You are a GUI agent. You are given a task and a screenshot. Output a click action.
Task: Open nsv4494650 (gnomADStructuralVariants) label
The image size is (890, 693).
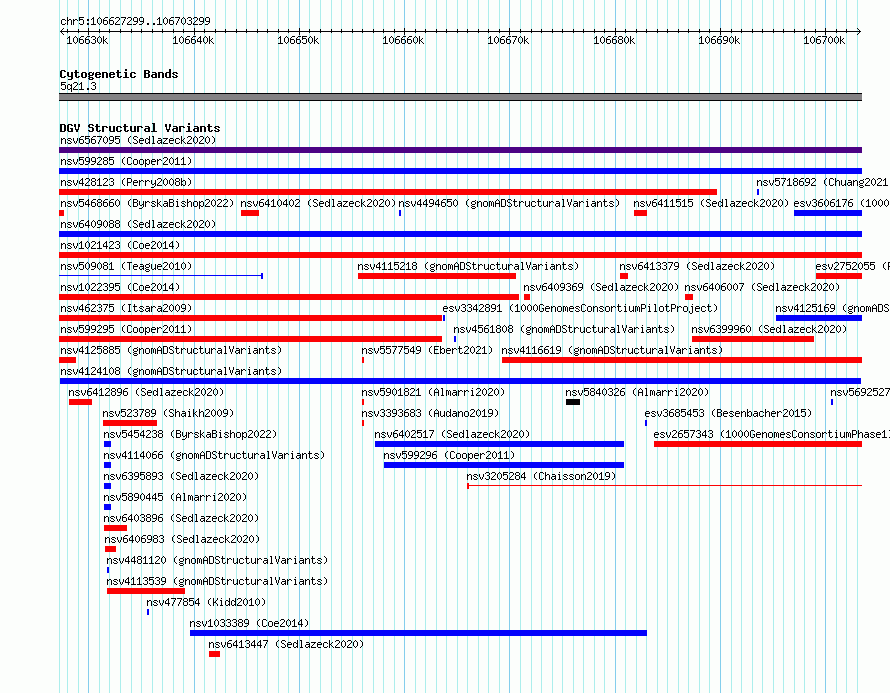509,203
